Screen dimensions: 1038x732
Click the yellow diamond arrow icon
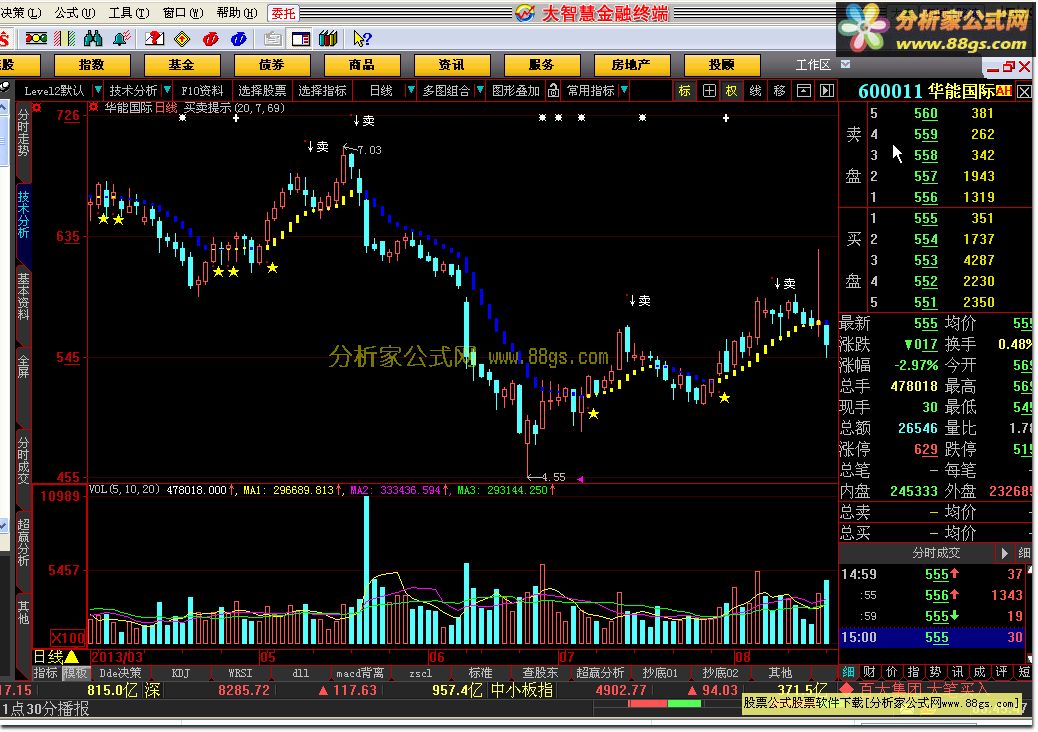182,39
